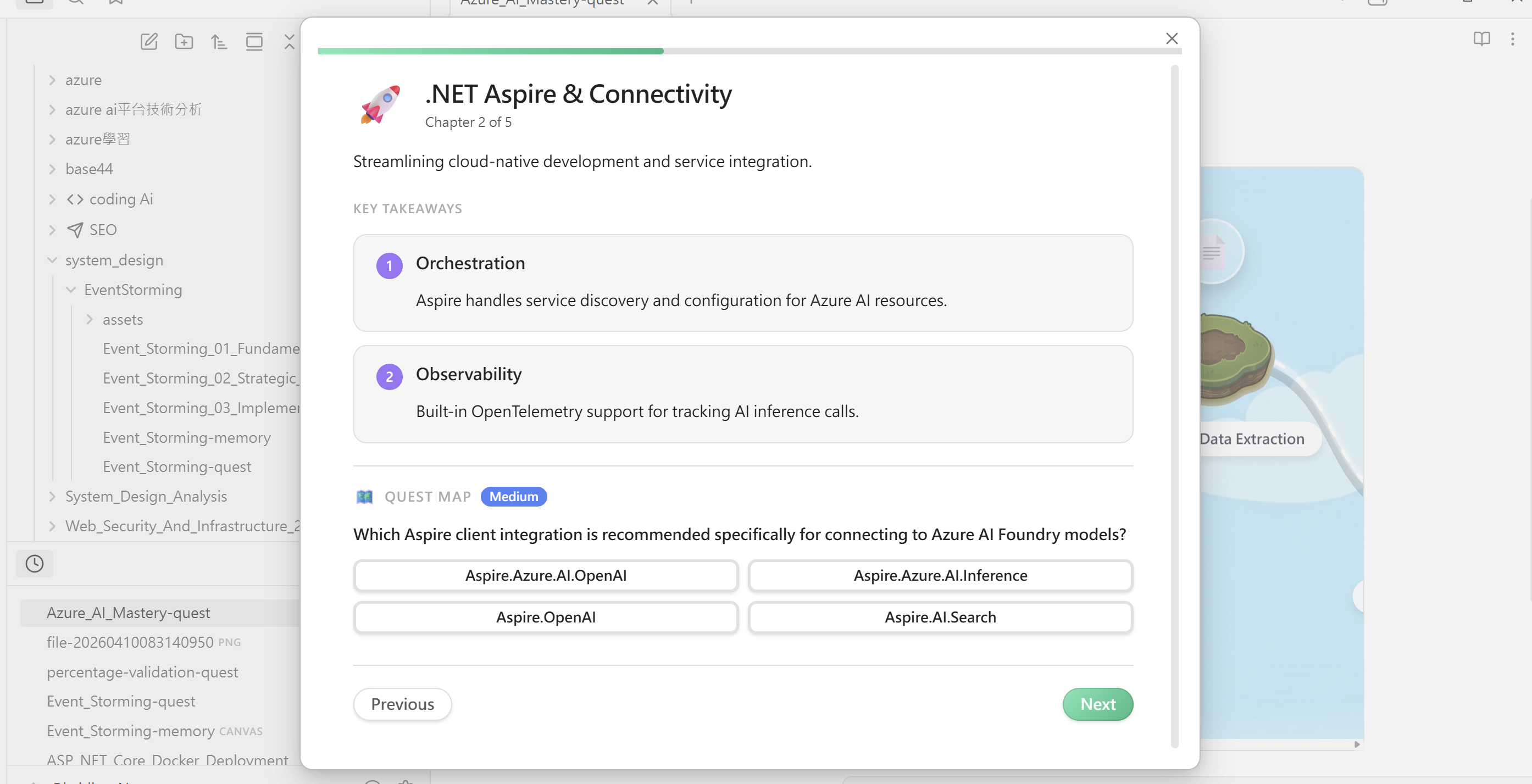Image resolution: width=1532 pixels, height=784 pixels.
Task: Click the canvas horizontal scroll arrow
Action: [1357, 744]
